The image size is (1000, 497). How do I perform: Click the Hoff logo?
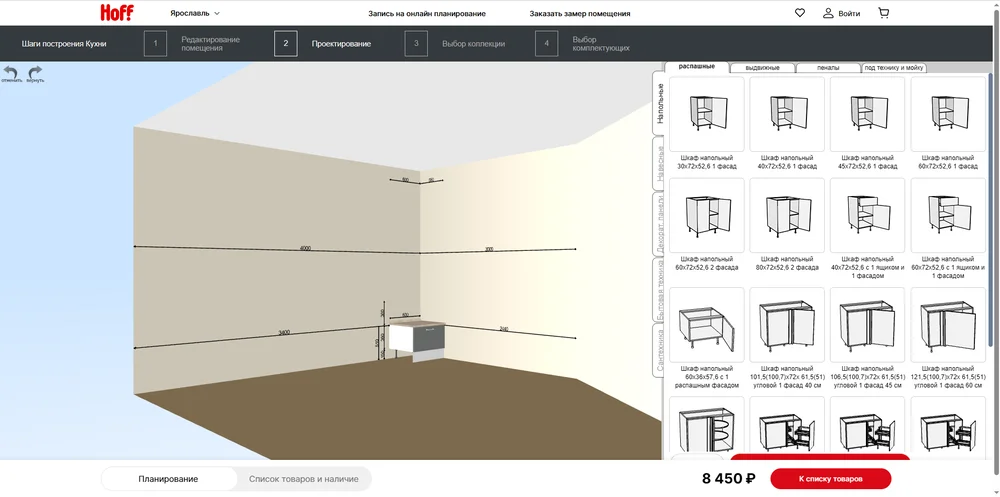[116, 13]
